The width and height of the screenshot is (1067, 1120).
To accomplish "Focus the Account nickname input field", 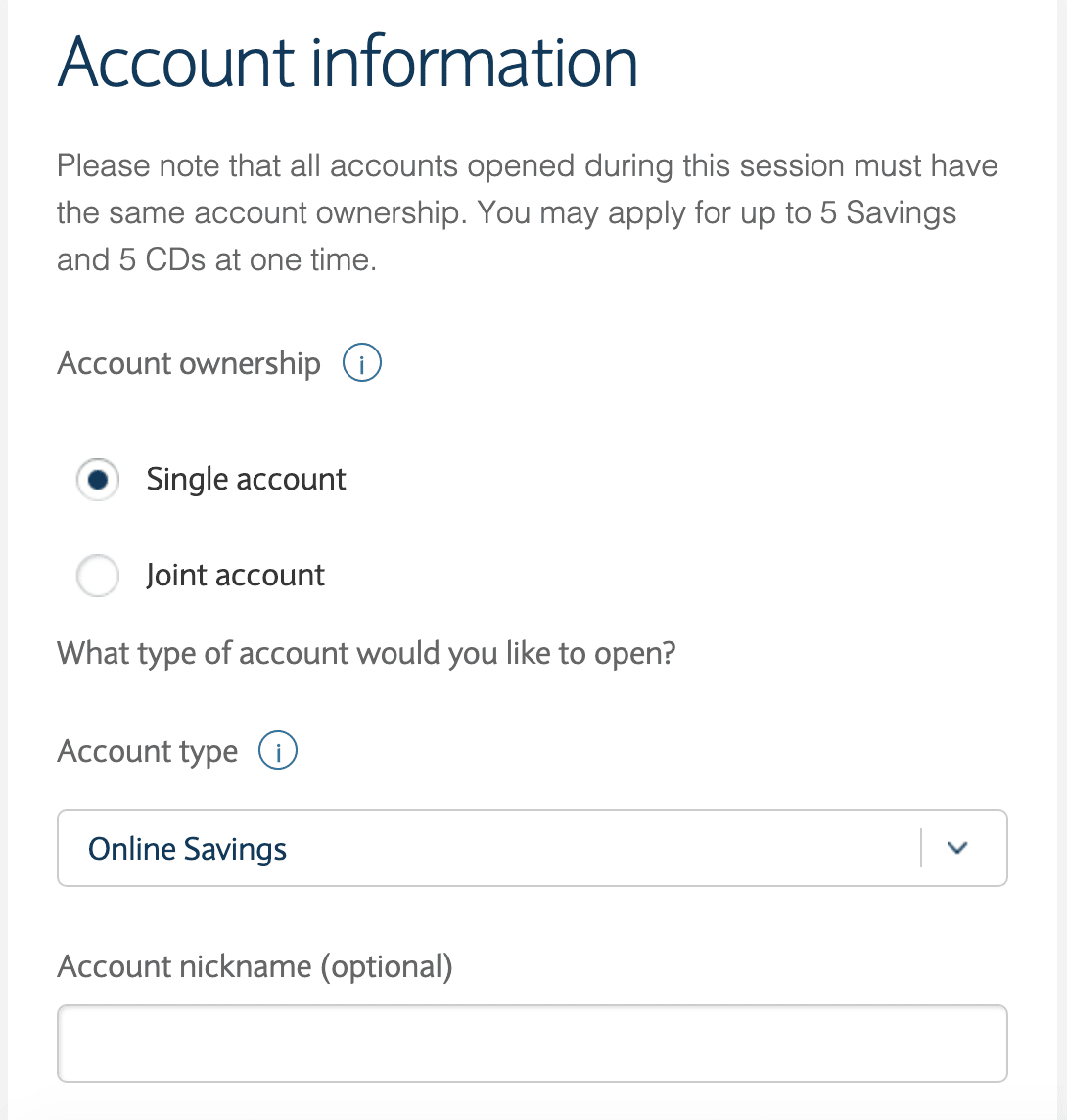I will click(x=533, y=1044).
